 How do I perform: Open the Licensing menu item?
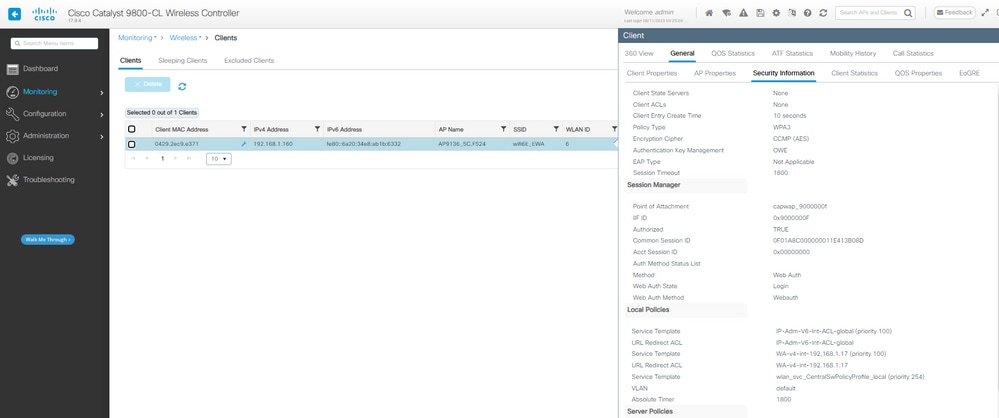click(x=38, y=158)
